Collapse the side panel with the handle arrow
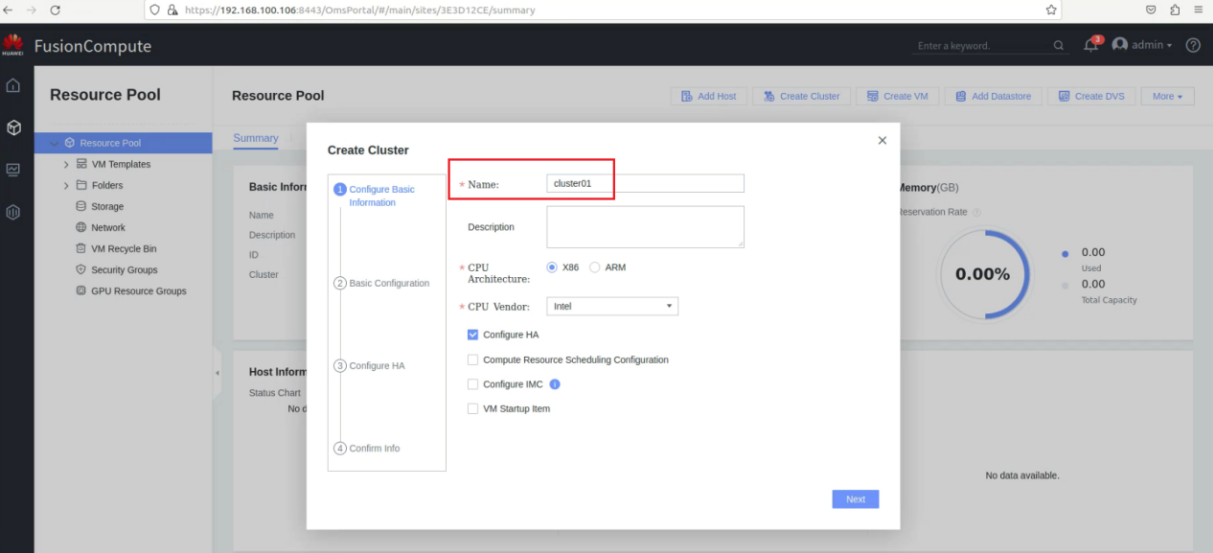 pos(217,373)
